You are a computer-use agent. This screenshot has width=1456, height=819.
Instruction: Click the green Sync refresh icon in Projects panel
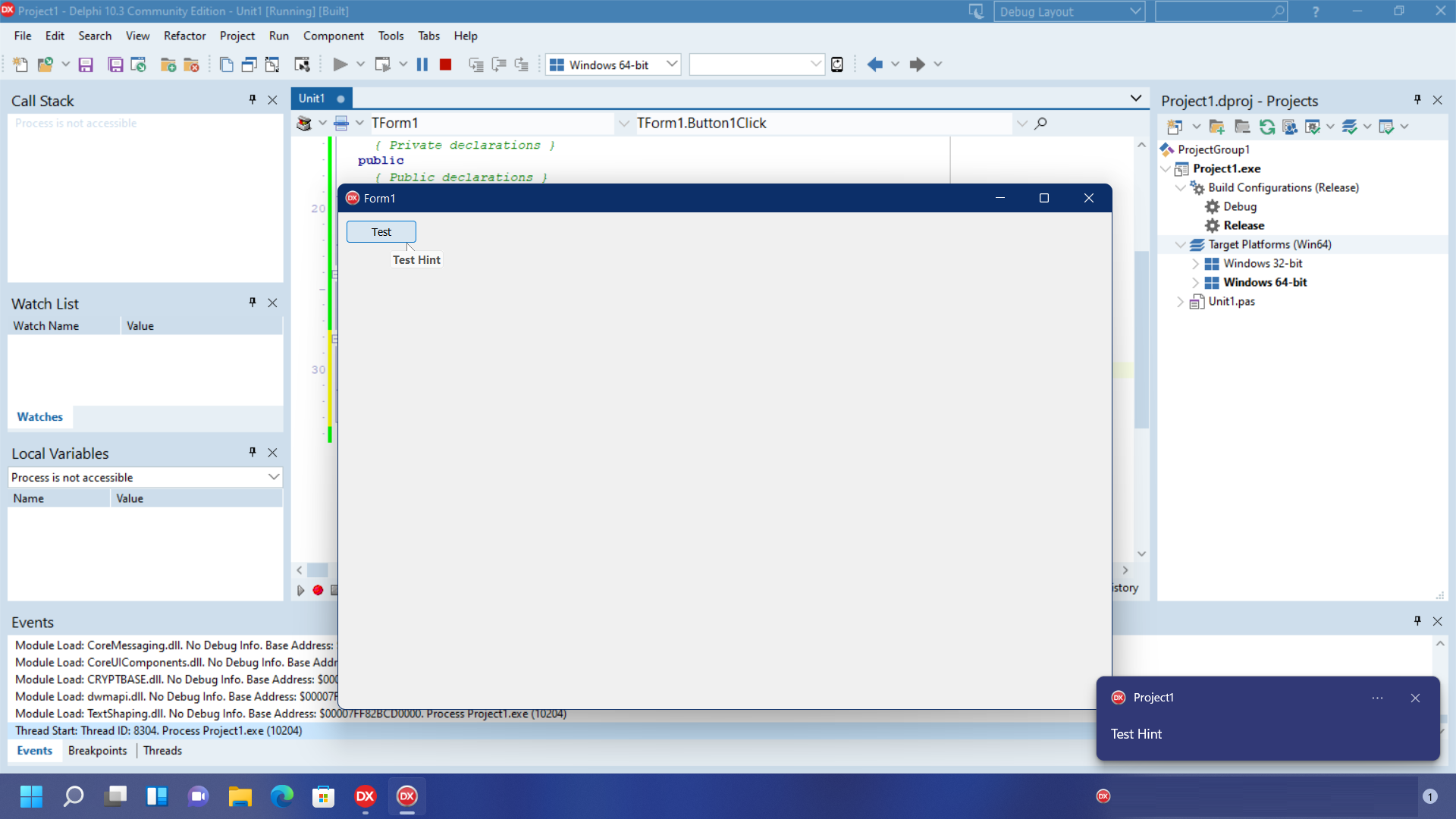coord(1266,127)
